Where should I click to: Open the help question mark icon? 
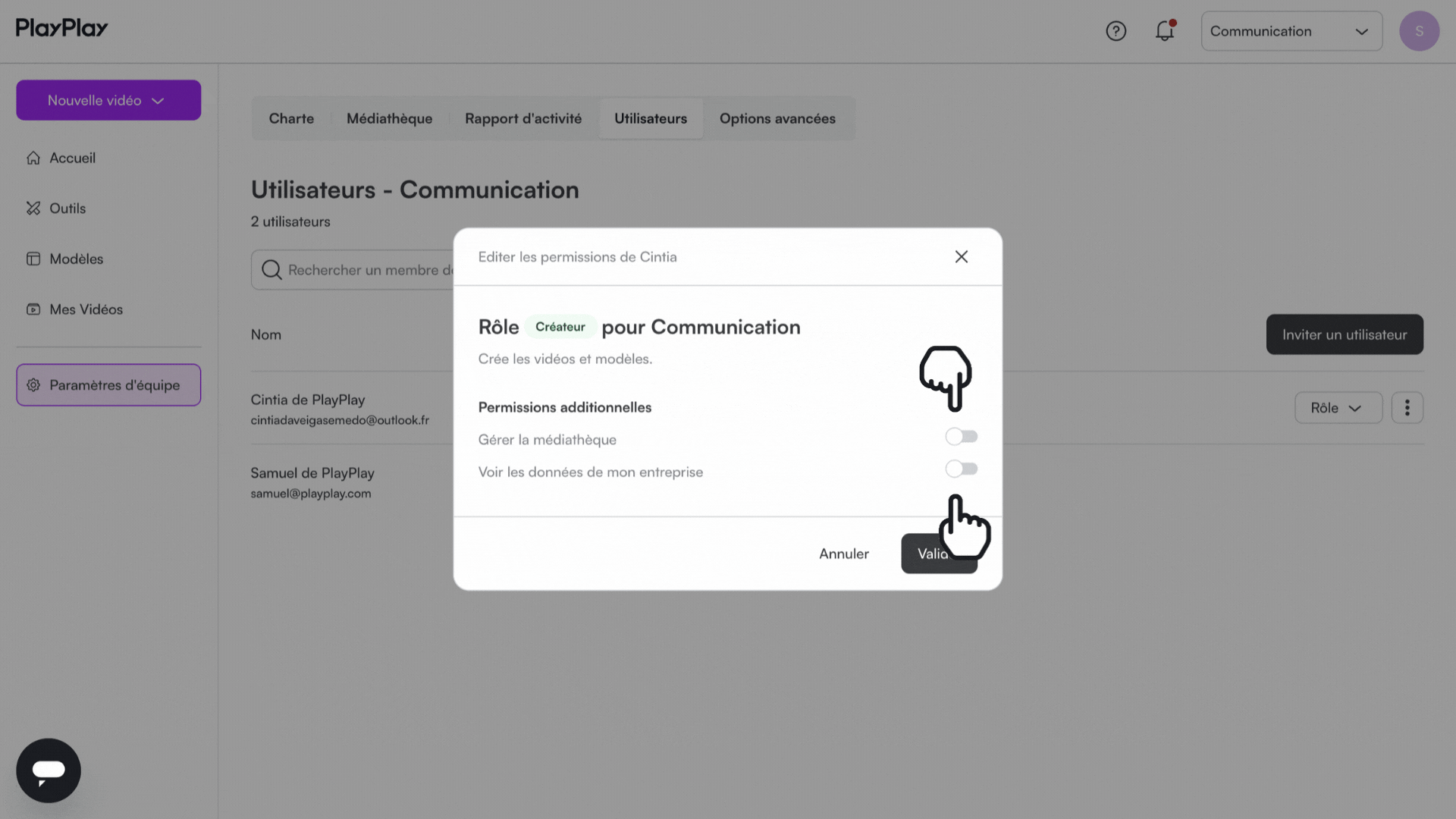(x=1116, y=31)
